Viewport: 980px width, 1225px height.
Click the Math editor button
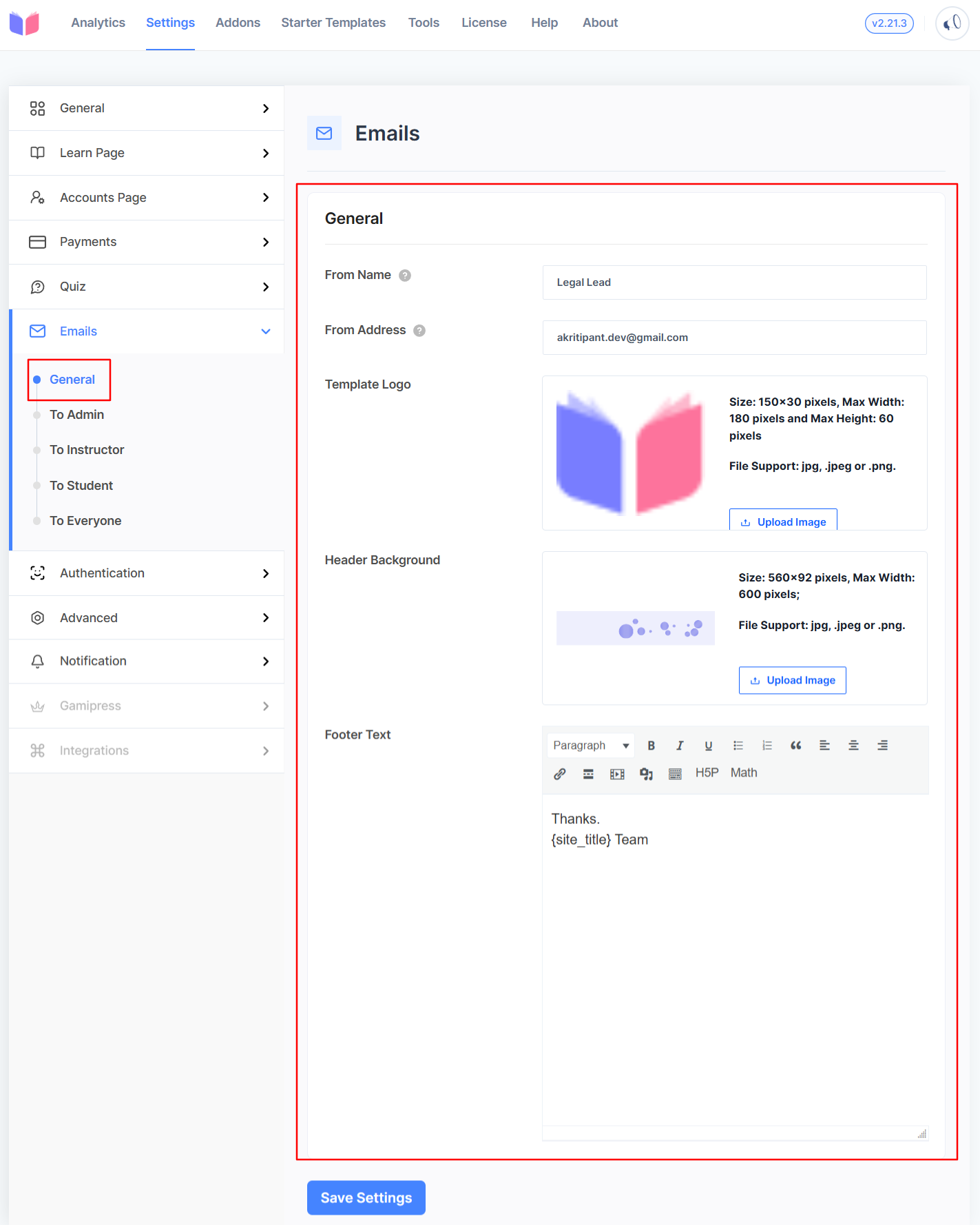(x=744, y=773)
